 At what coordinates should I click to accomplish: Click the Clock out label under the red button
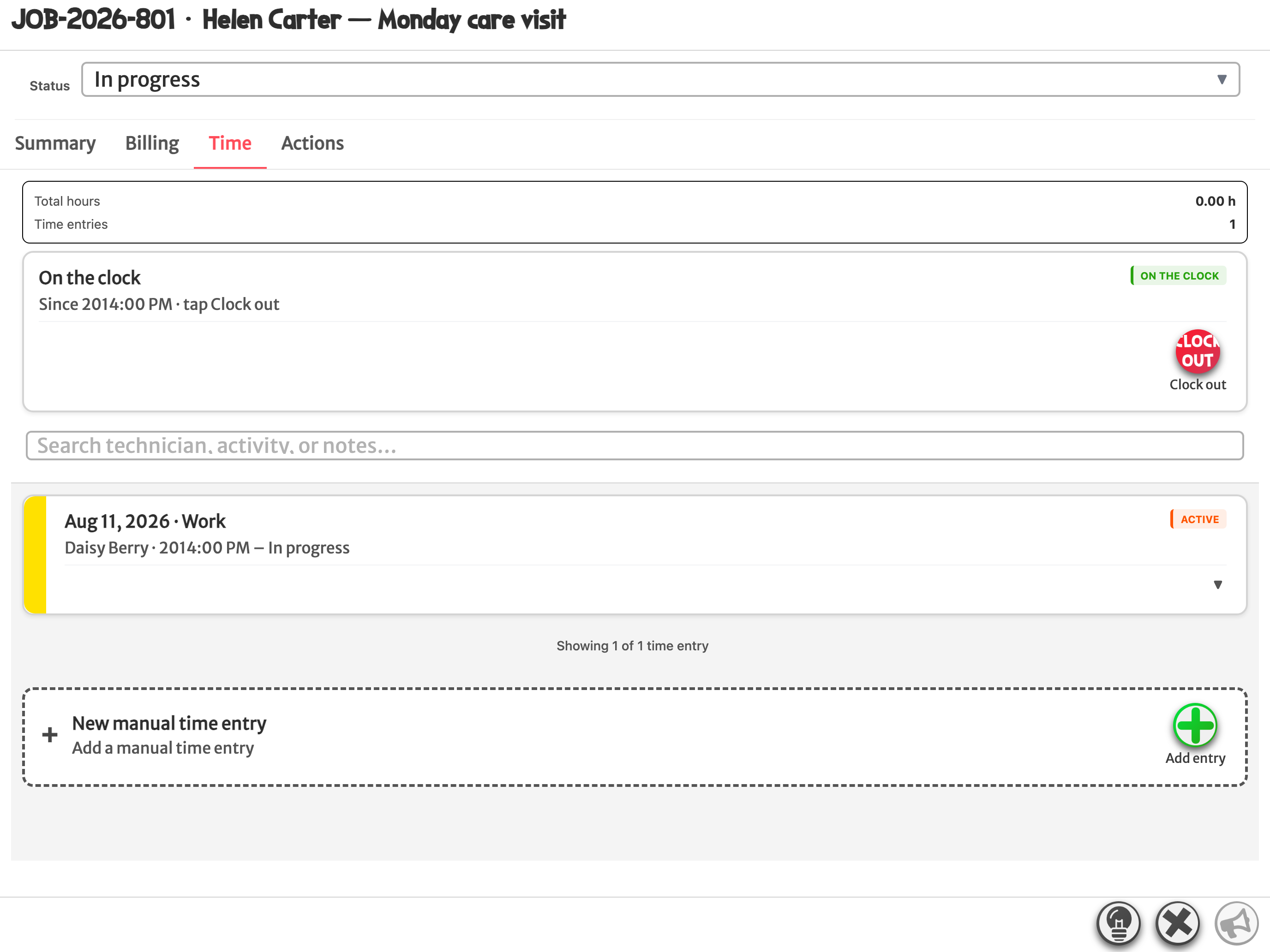click(1197, 385)
